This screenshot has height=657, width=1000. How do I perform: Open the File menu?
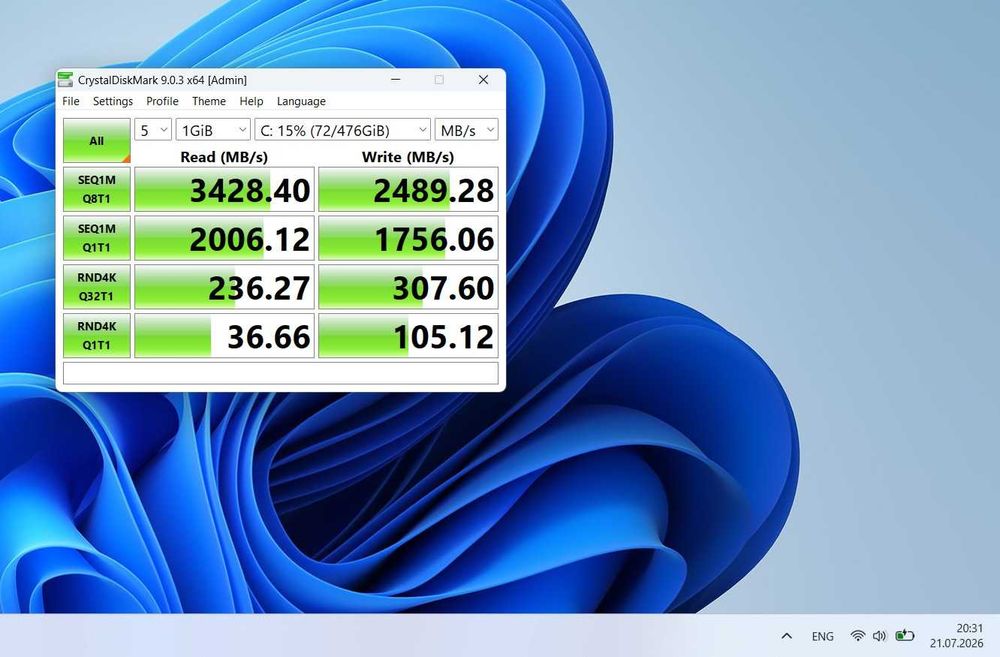coord(71,101)
